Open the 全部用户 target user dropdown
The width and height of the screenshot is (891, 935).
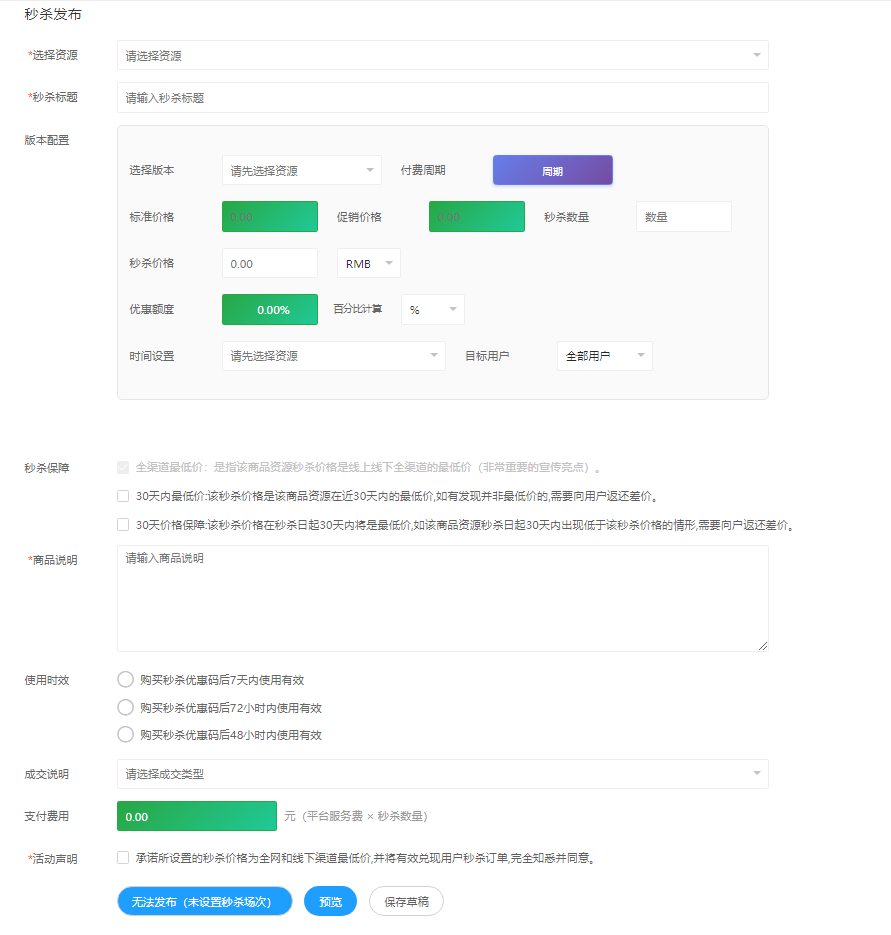(604, 356)
